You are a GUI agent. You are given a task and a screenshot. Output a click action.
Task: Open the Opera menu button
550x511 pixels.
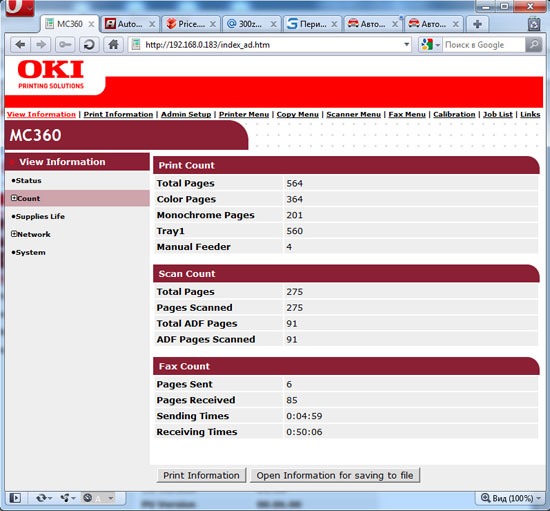click(x=19, y=7)
